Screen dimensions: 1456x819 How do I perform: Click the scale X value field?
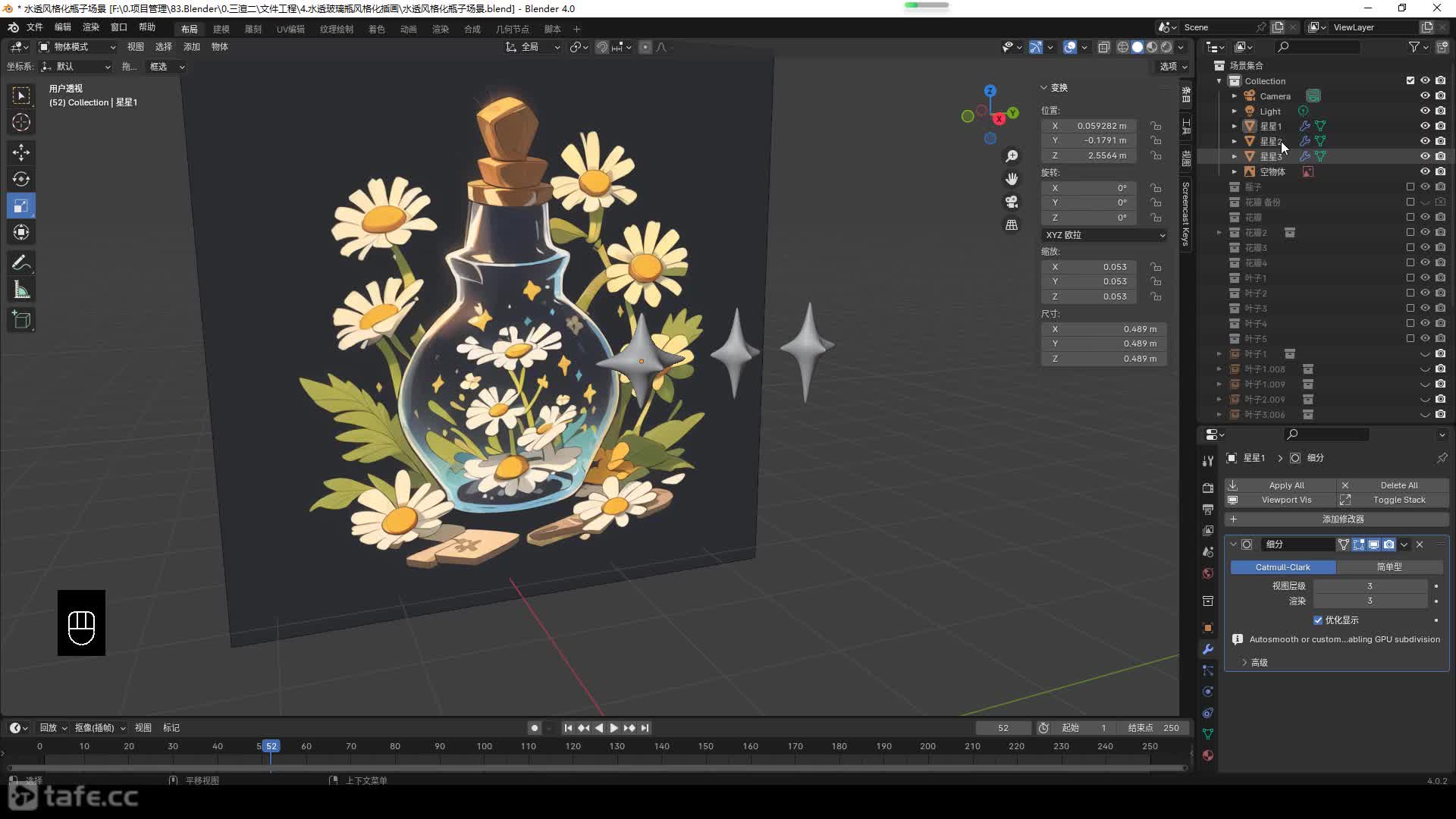(x=1088, y=267)
